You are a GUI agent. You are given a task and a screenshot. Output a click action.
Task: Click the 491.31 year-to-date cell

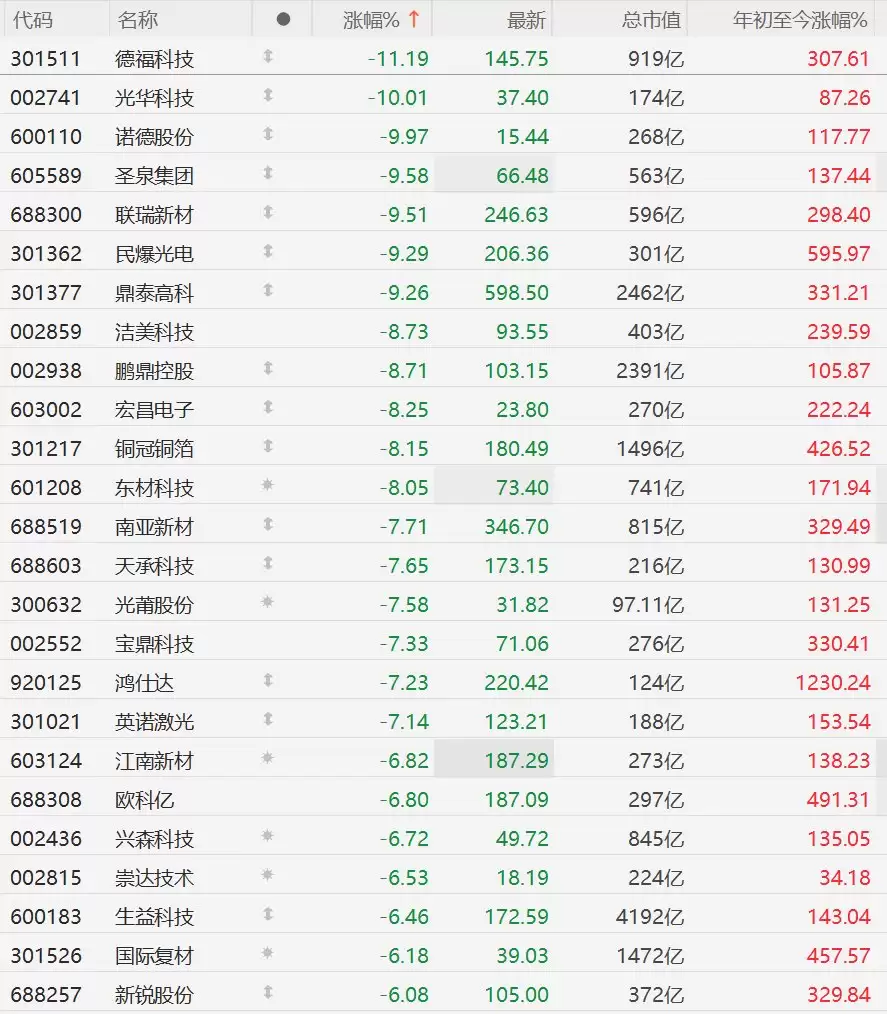839,800
